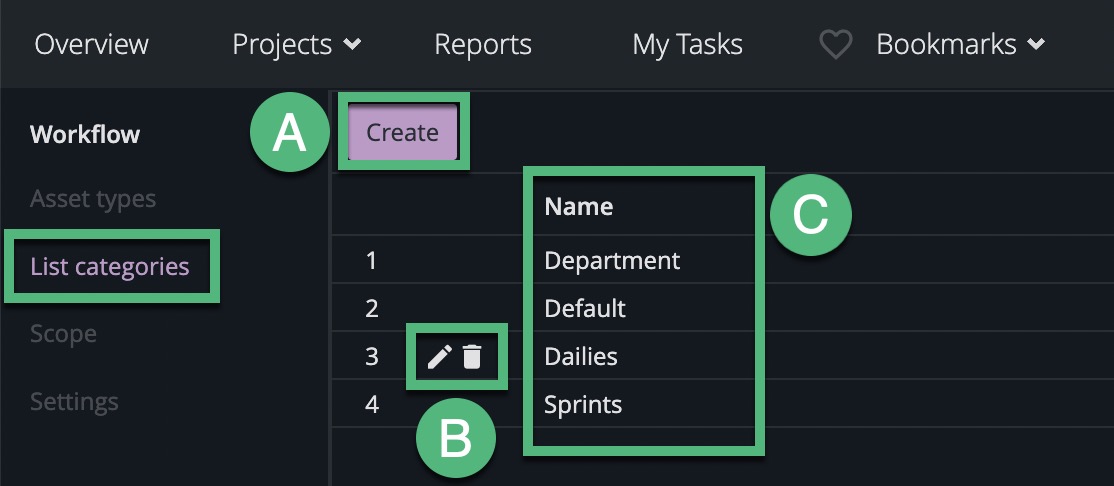Click the pencil edit icon for Dailies

point(440,357)
